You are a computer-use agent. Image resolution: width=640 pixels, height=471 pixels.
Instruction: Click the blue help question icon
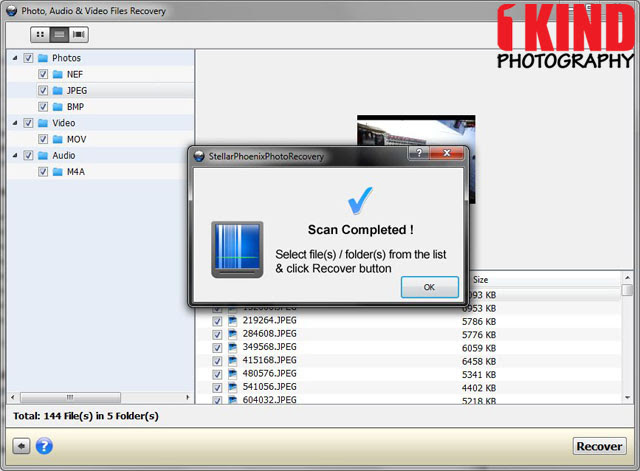point(44,446)
